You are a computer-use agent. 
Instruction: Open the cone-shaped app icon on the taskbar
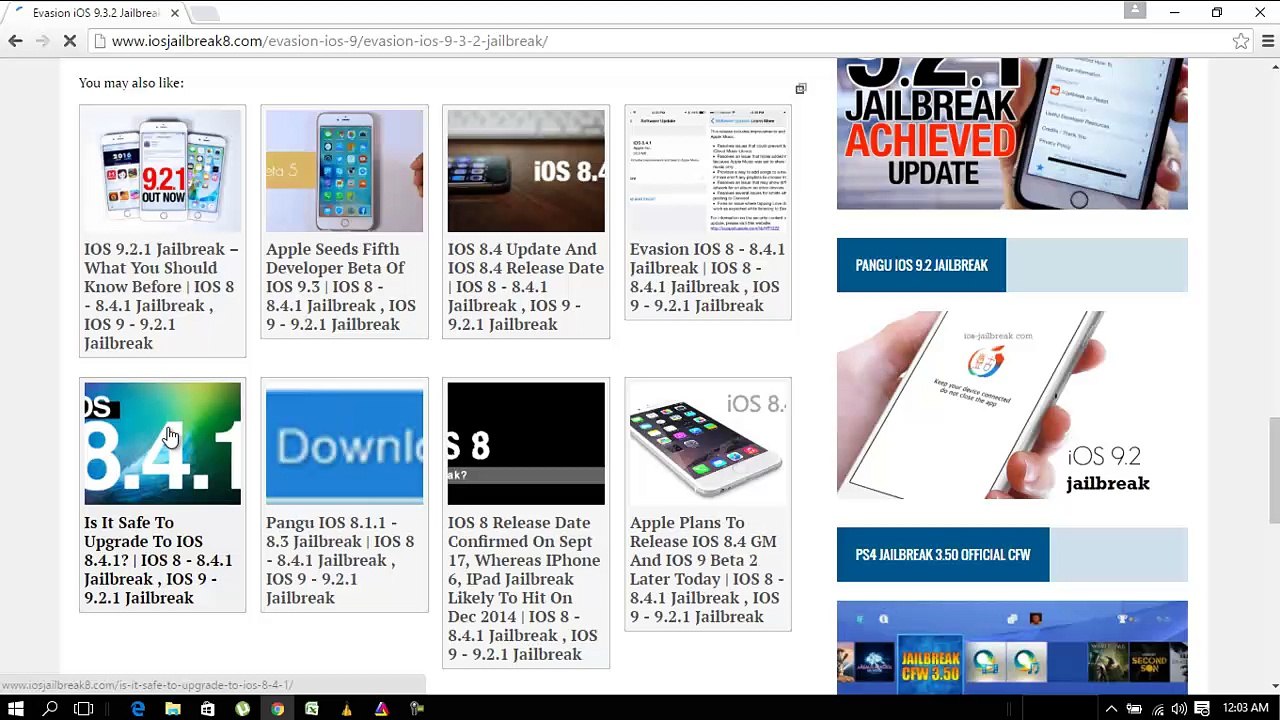346,708
